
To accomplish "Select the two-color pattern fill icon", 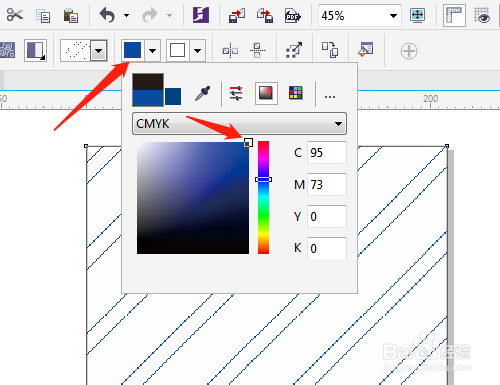I will click(35, 51).
